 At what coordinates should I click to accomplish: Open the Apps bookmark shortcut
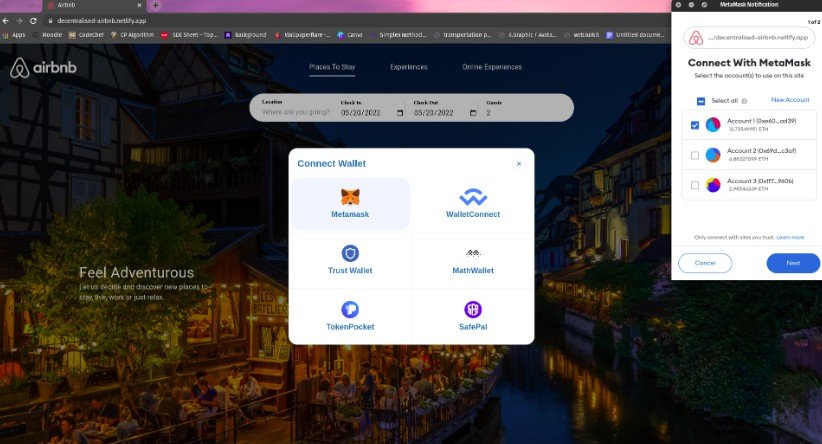(x=14, y=35)
